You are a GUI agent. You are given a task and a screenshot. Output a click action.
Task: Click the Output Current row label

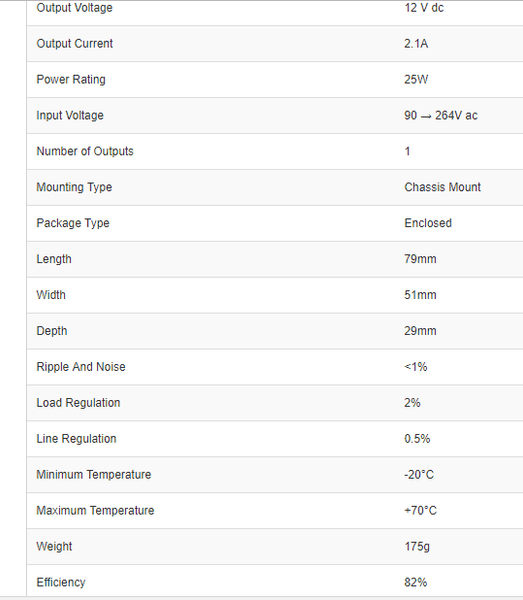click(x=75, y=44)
